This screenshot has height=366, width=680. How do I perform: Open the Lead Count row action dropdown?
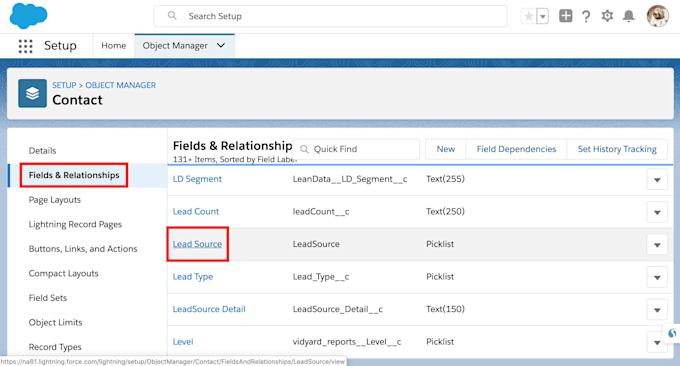pyautogui.click(x=657, y=212)
